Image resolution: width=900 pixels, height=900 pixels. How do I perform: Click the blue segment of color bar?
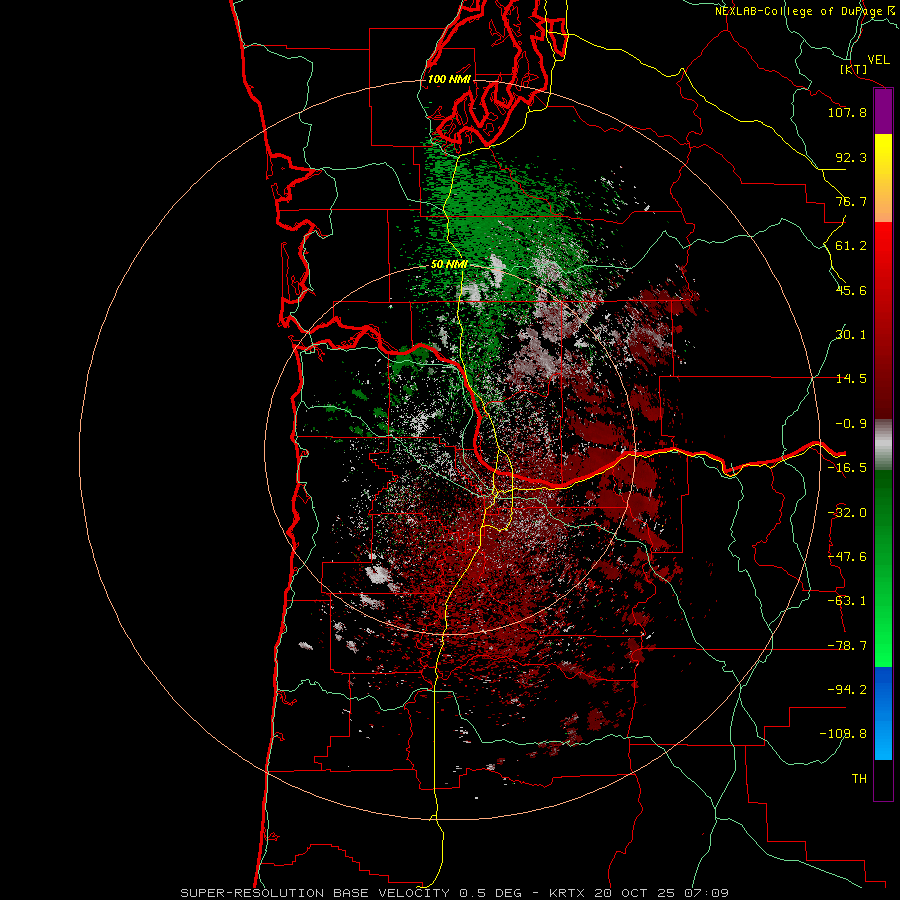click(x=883, y=713)
